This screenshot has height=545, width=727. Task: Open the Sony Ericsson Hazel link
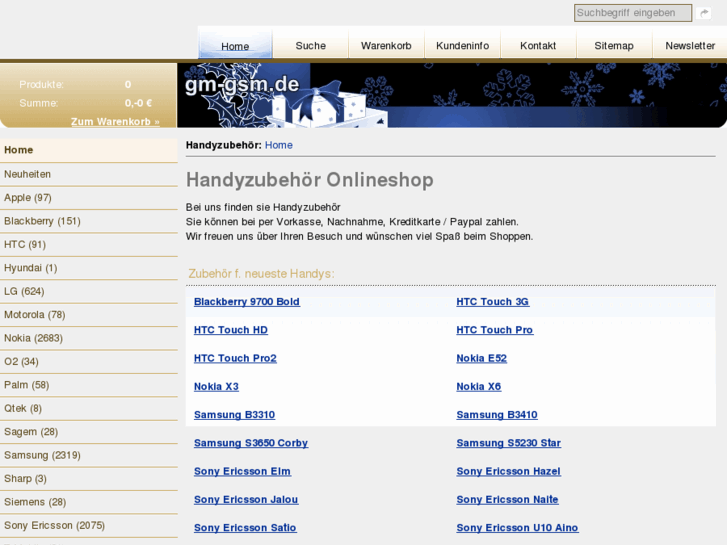click(x=508, y=472)
